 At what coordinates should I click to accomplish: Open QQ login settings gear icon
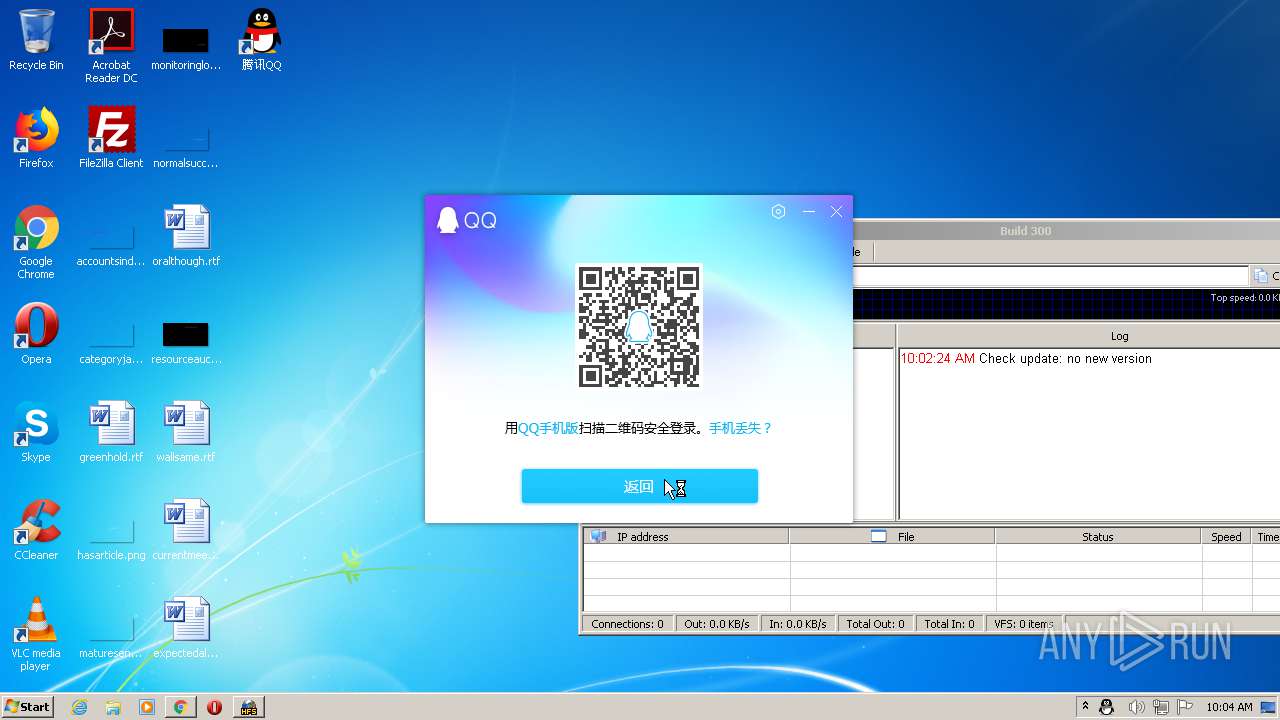point(779,212)
